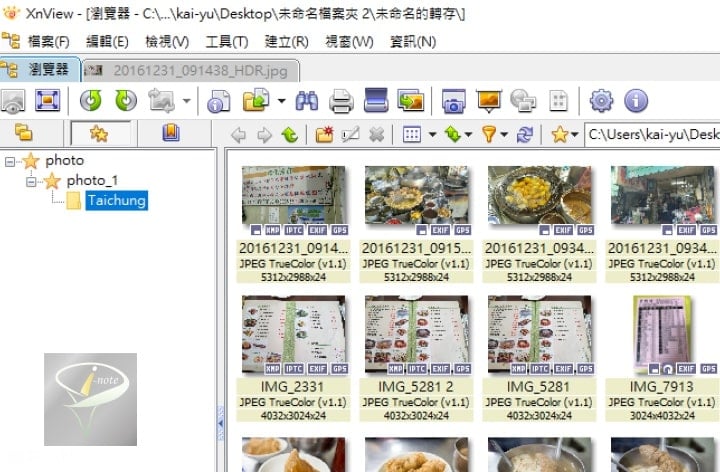This screenshot has height=472, width=720.
Task: Open the 檢視(V) menu
Action: pos(167,42)
